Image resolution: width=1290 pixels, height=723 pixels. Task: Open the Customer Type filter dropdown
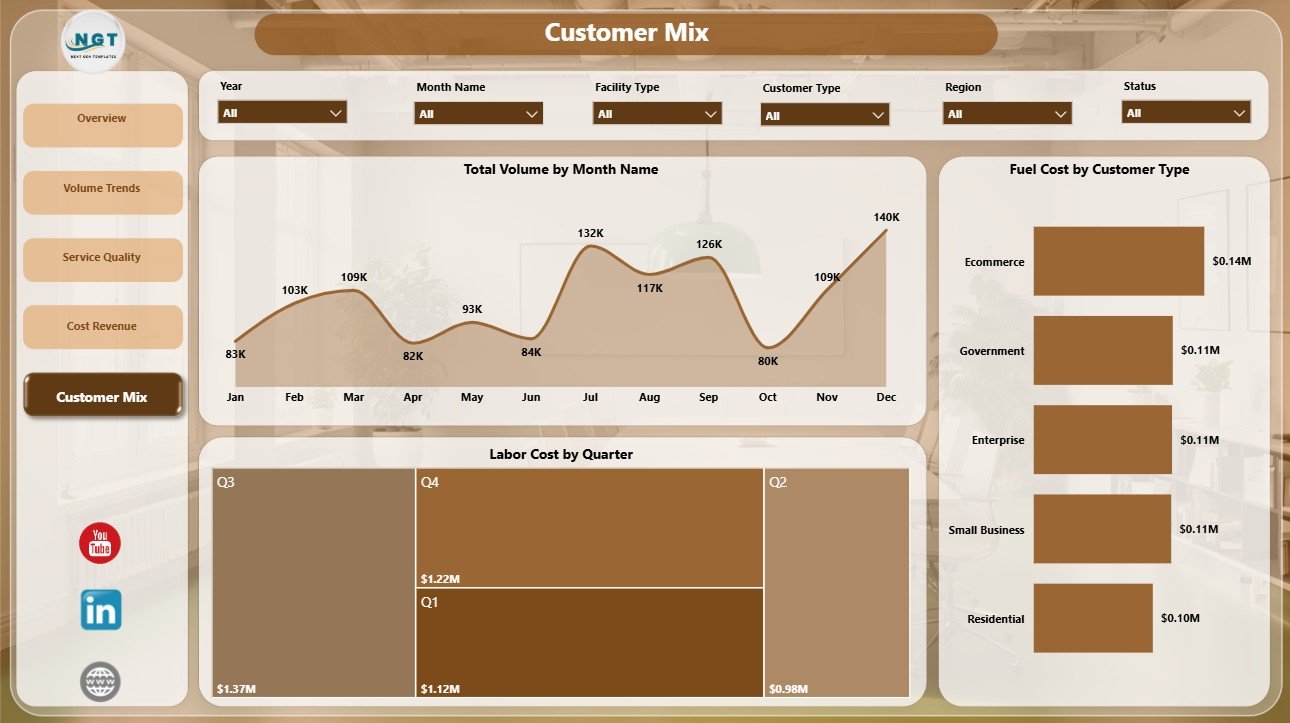coord(825,115)
